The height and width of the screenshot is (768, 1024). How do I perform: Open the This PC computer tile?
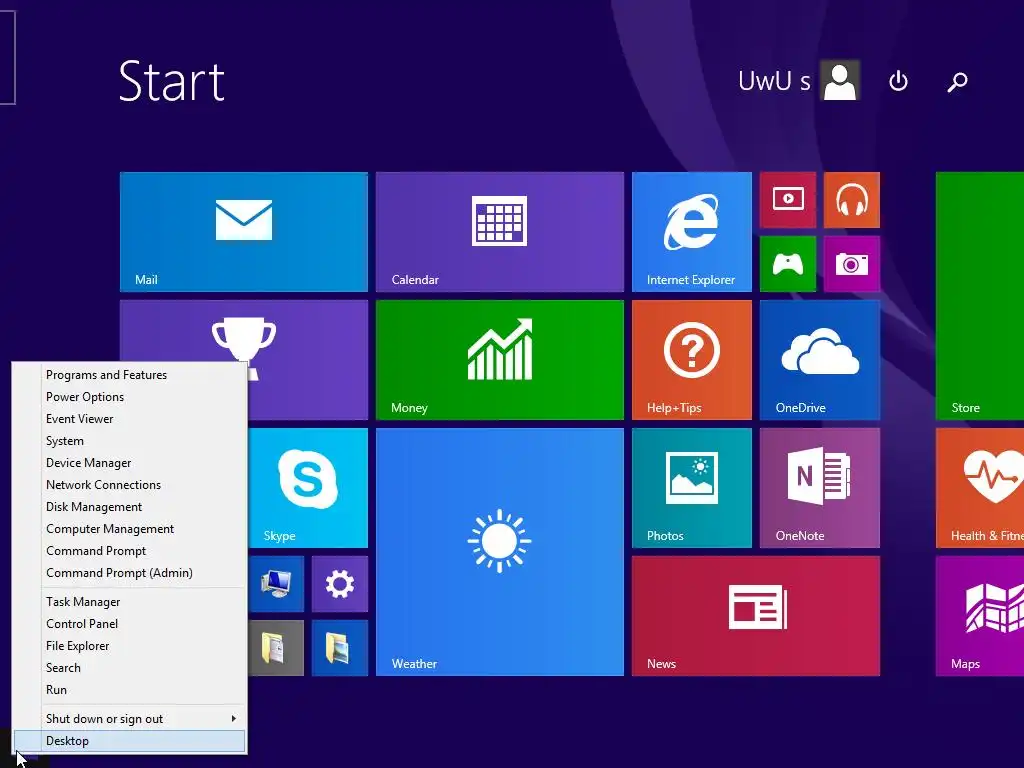tap(276, 584)
